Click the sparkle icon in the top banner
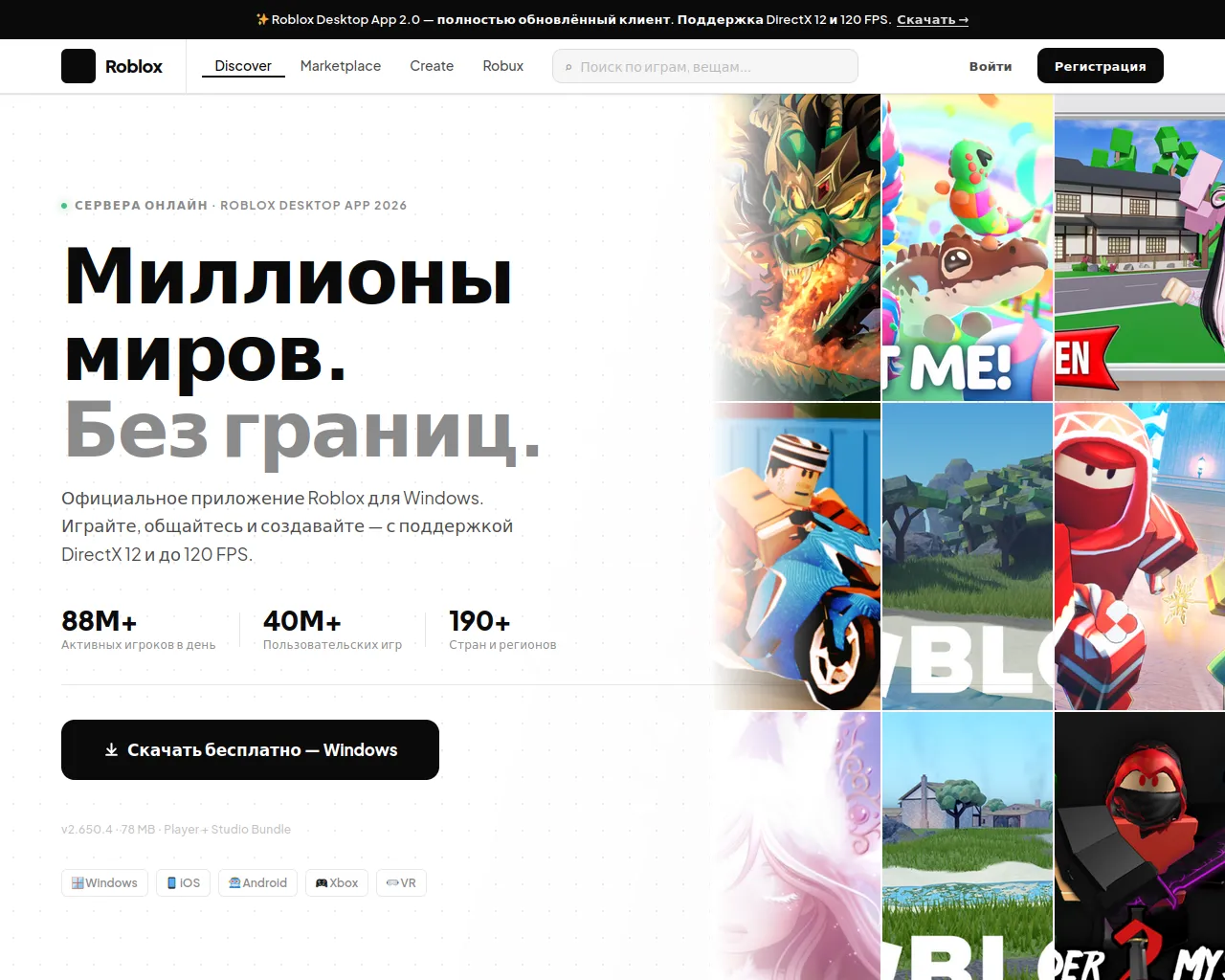 tap(262, 19)
